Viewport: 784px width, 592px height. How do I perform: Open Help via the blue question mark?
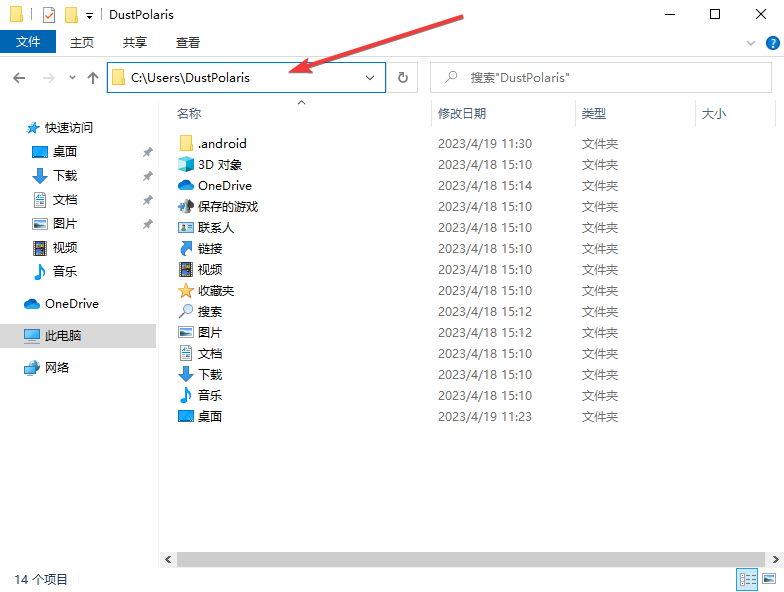pos(772,43)
